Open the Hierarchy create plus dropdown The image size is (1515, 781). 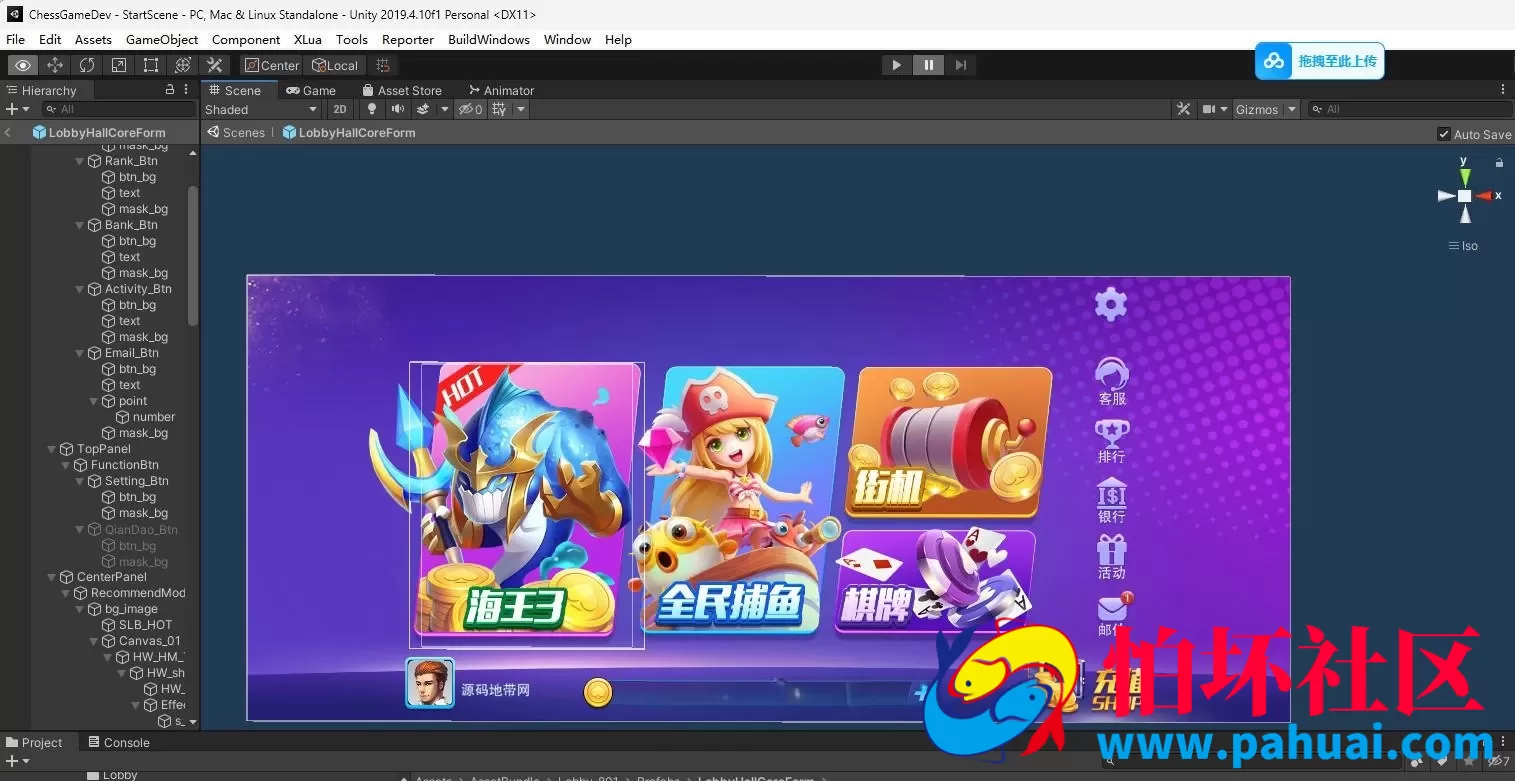pos(17,109)
